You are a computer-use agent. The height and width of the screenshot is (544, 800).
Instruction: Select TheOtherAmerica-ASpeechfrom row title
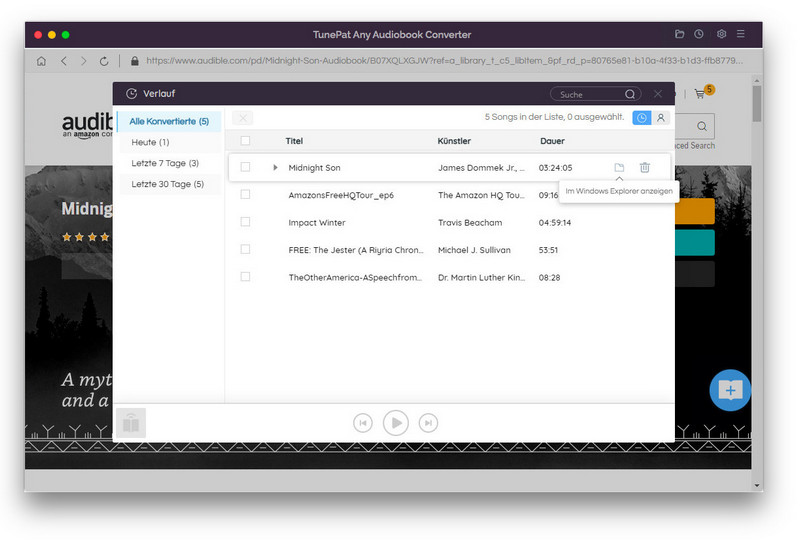tap(355, 278)
